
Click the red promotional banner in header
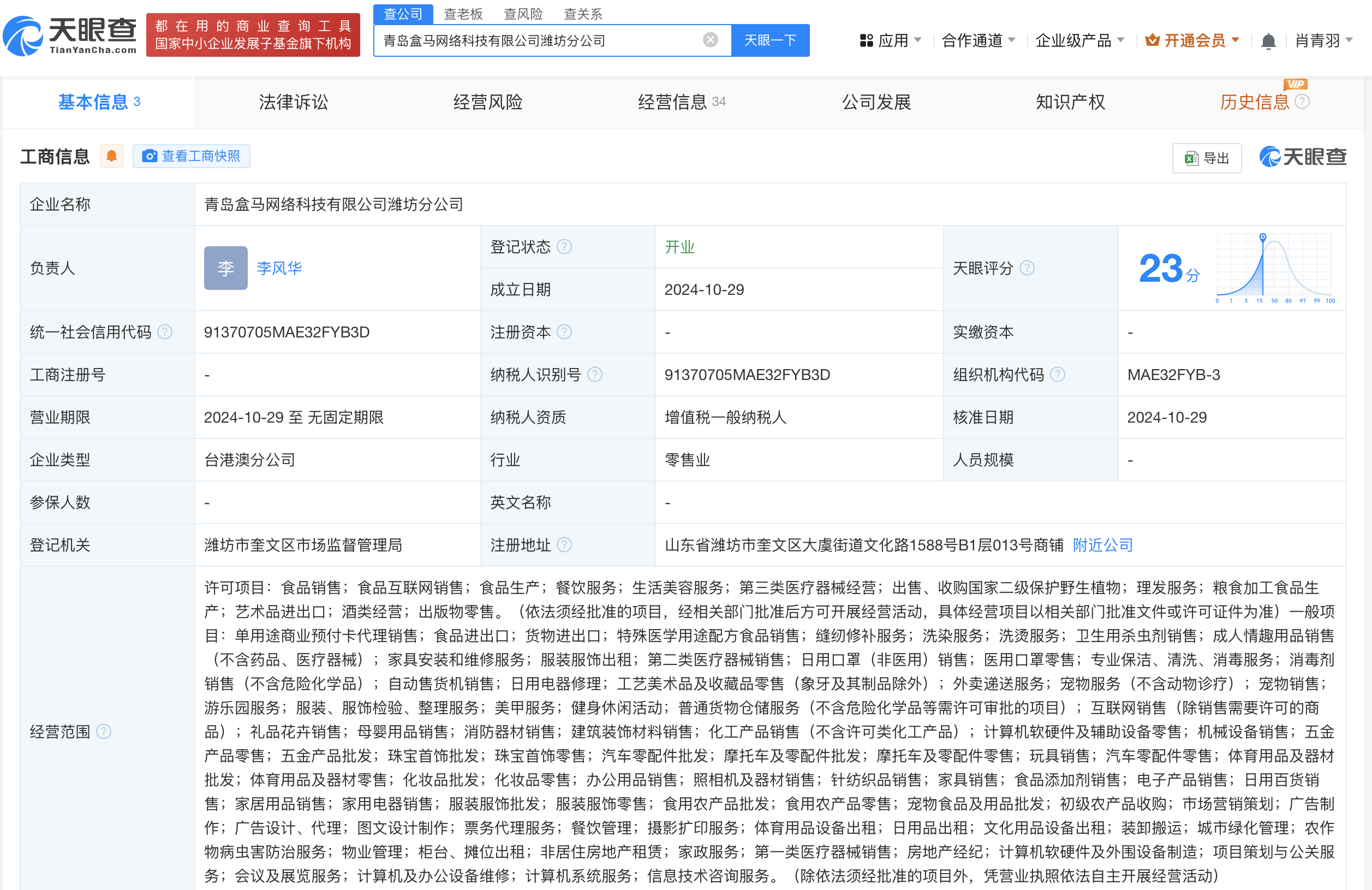(x=253, y=34)
